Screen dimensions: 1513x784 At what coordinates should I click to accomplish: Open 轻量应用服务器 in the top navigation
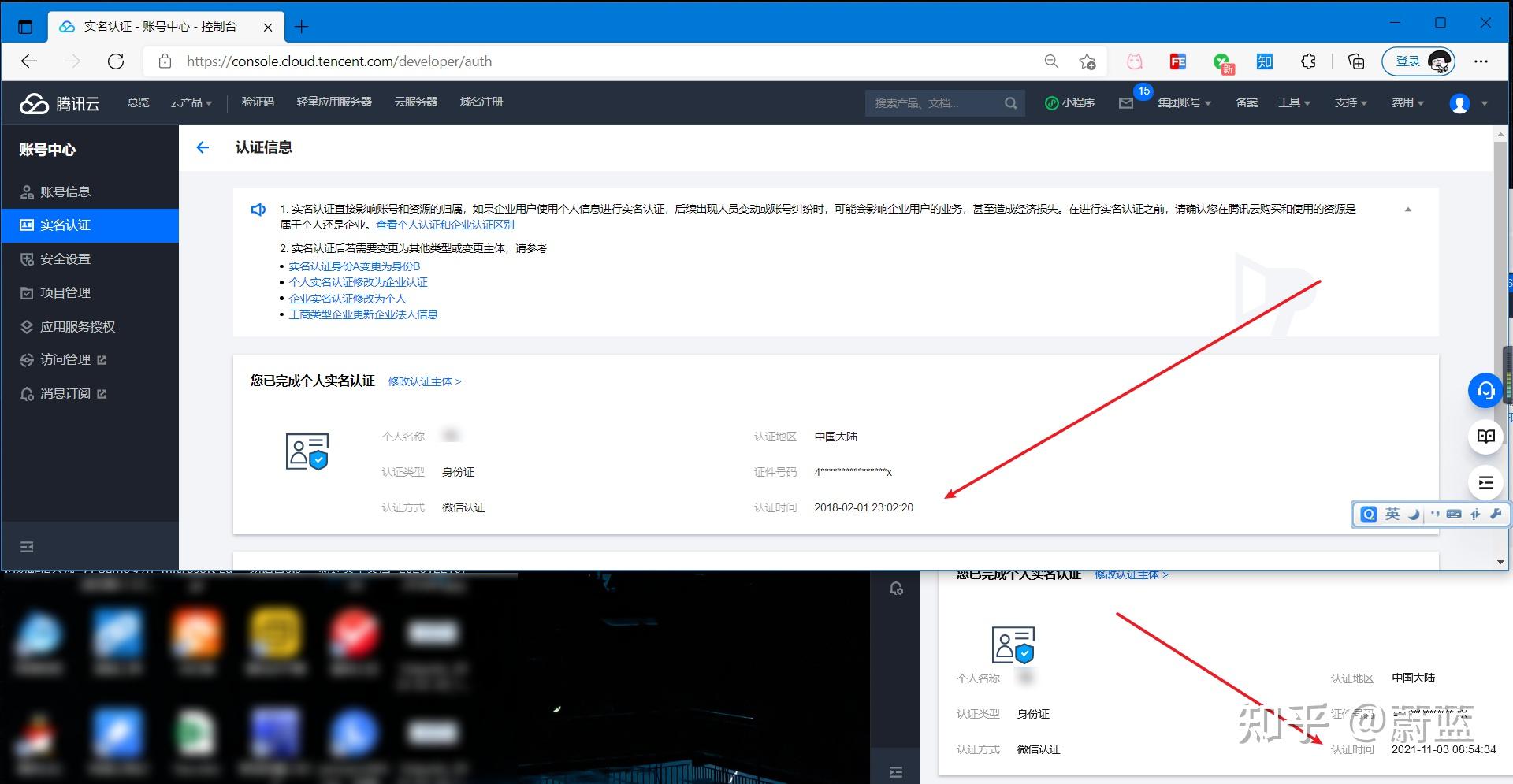[x=334, y=102]
